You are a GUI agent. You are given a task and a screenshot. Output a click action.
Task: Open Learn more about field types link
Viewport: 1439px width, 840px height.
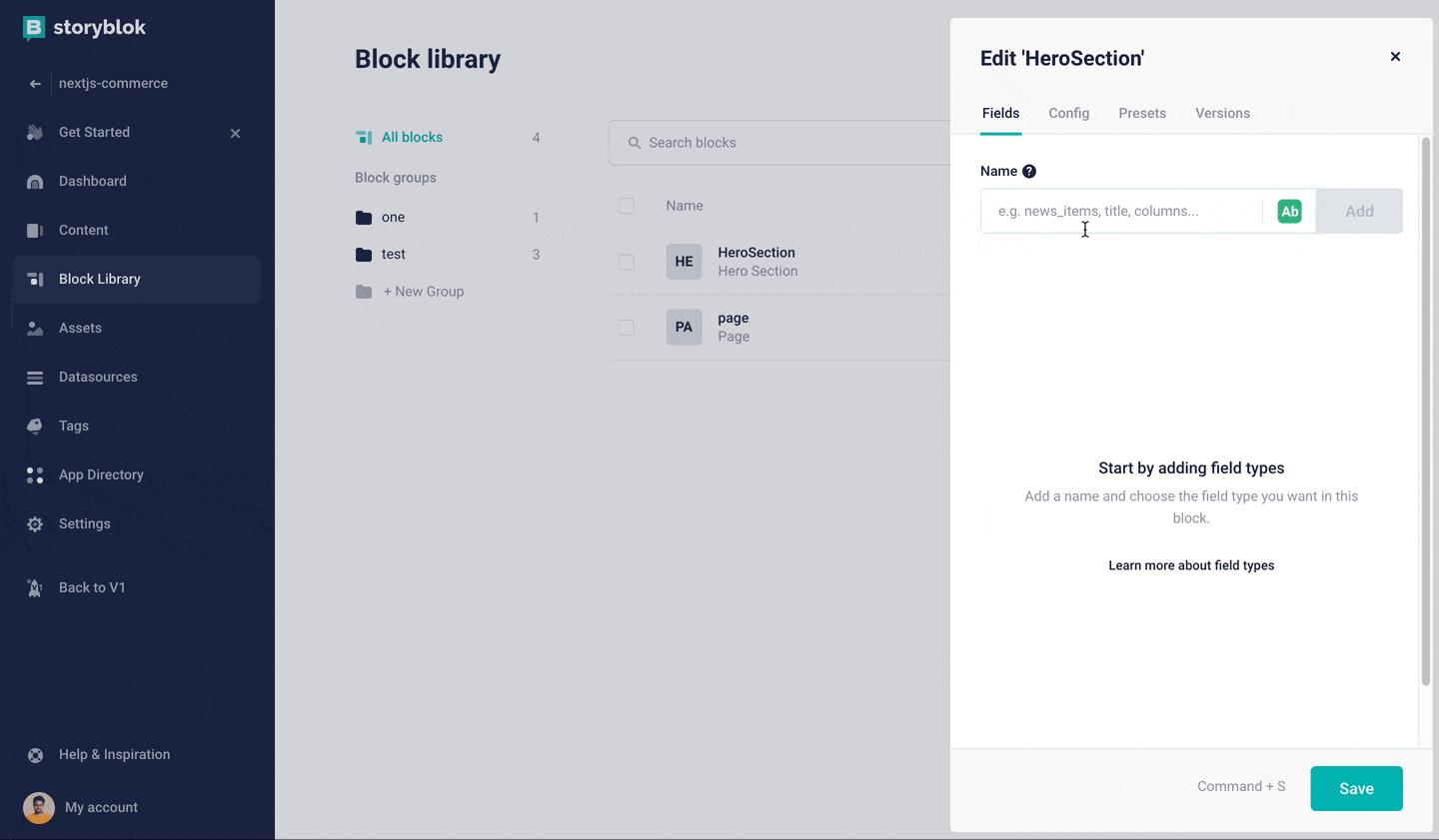(x=1191, y=566)
